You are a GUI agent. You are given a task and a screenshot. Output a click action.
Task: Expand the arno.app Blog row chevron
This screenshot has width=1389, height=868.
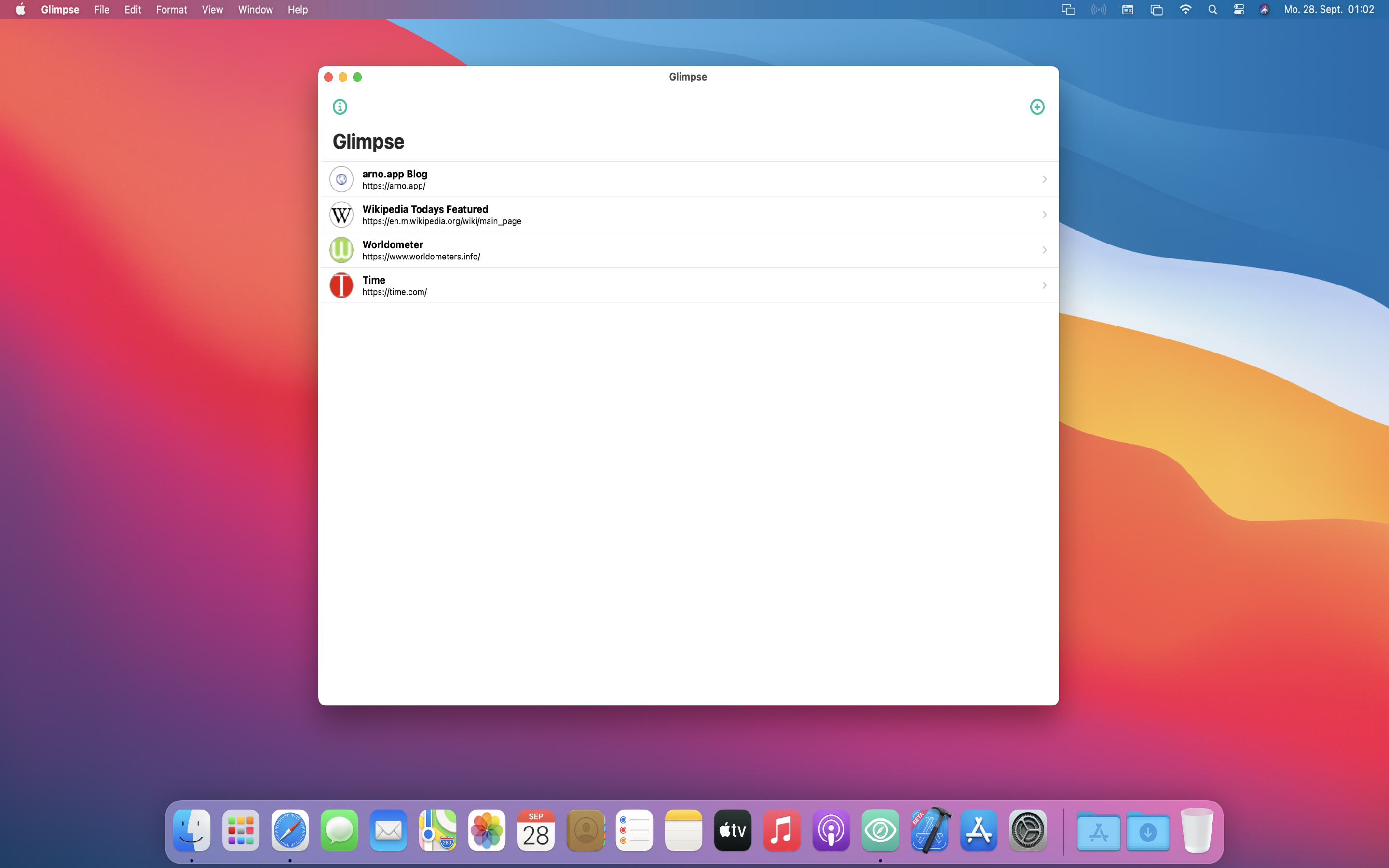1044,179
